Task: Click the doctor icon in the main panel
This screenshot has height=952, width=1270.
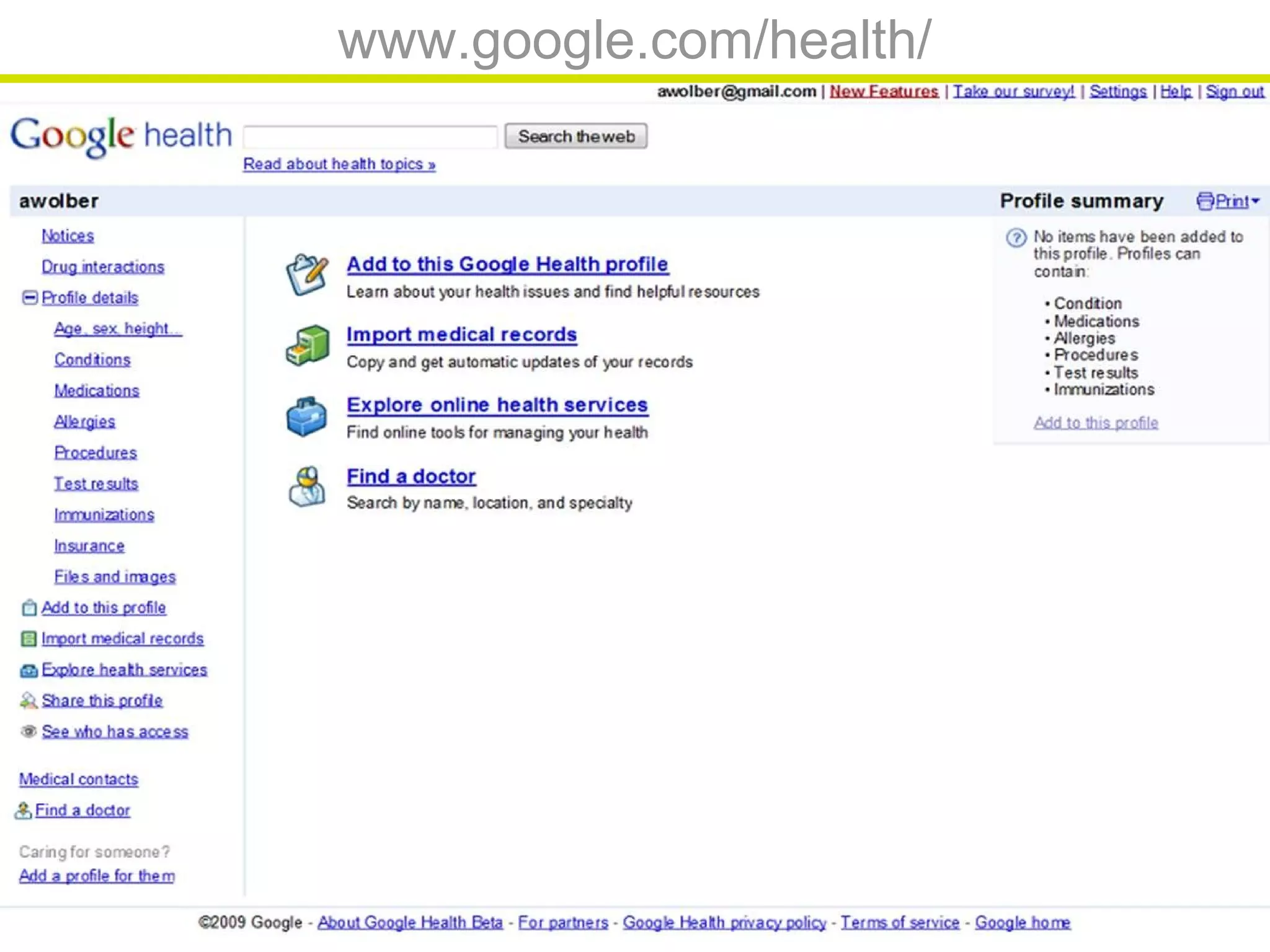Action: [306, 488]
